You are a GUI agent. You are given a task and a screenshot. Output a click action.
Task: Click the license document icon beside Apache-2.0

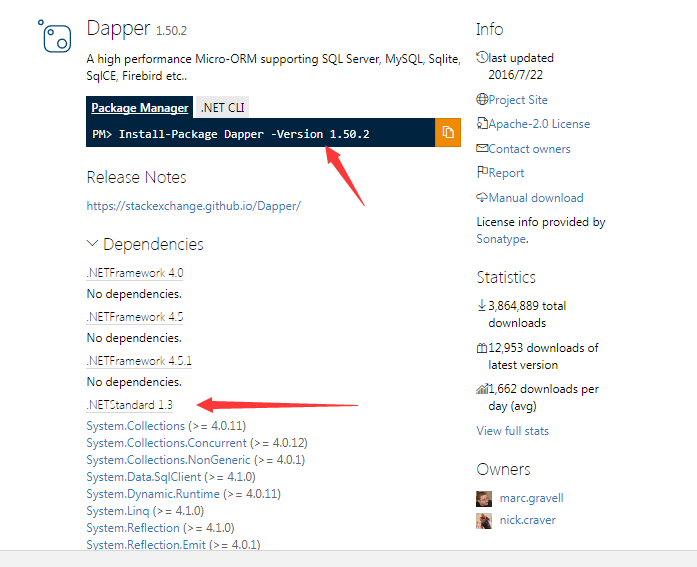pos(482,123)
